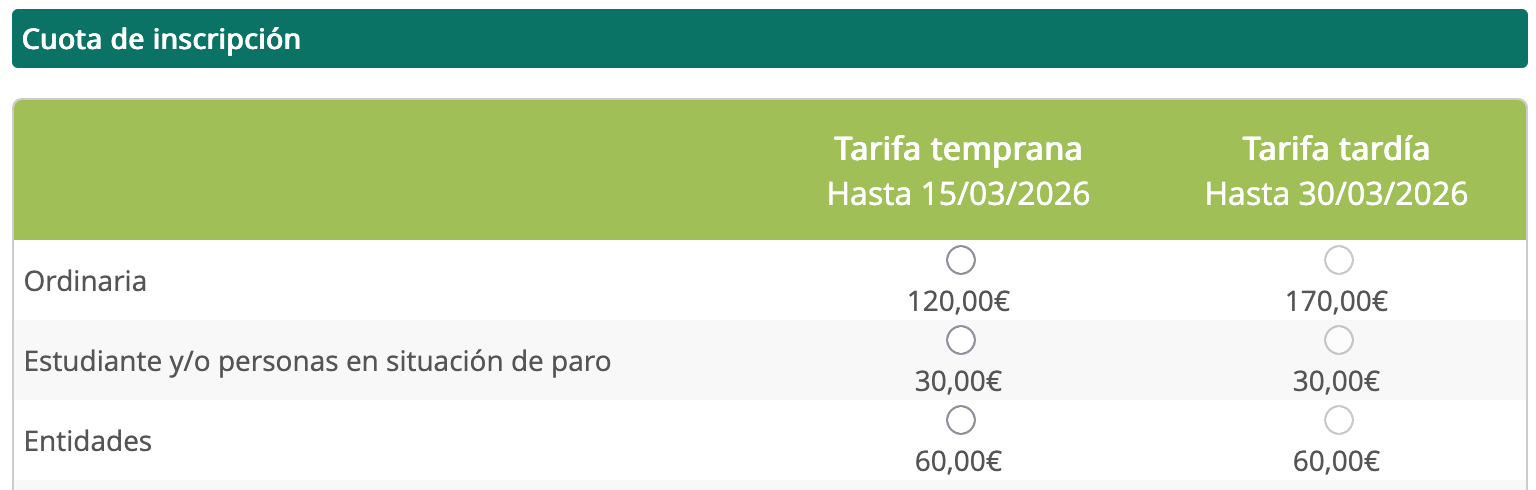The image size is (1536, 490).
Task: Click the Hasta 30/03/2026 deadline text
Action: (1336, 193)
